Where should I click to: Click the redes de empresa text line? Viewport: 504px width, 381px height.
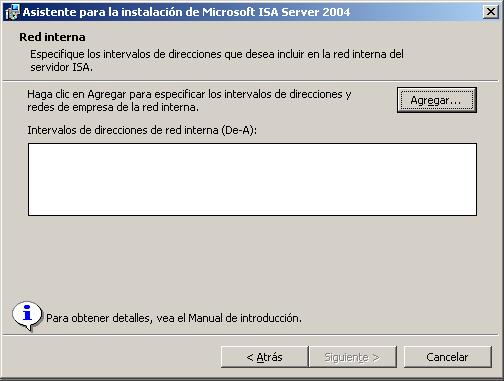[x=113, y=107]
